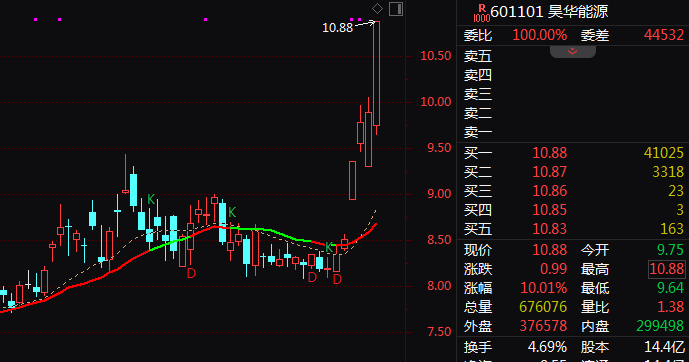Select the 卖二 ask row label
Screen dimensions: 689x362
[x=478, y=113]
